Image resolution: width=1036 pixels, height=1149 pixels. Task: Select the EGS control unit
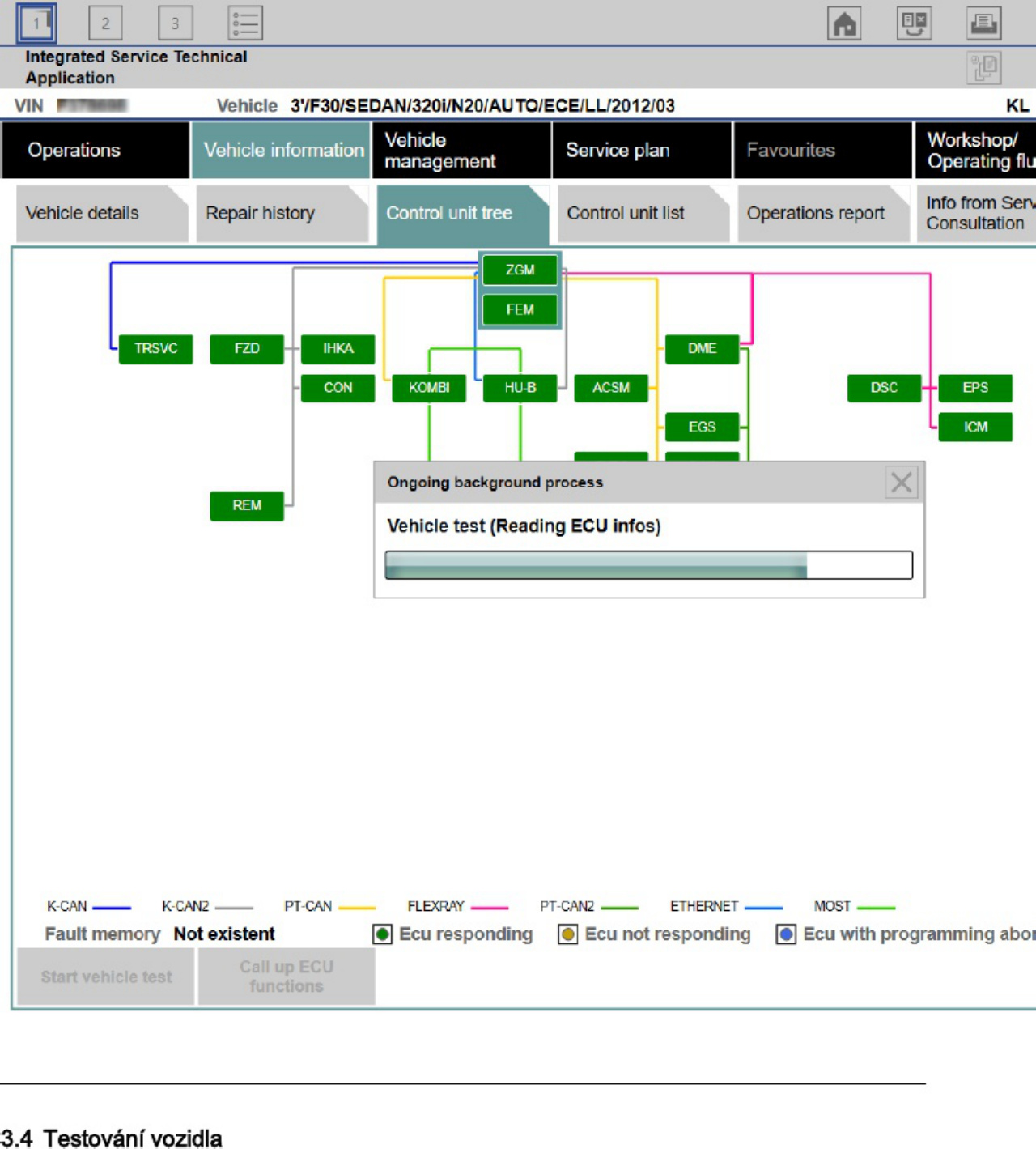coord(702,428)
